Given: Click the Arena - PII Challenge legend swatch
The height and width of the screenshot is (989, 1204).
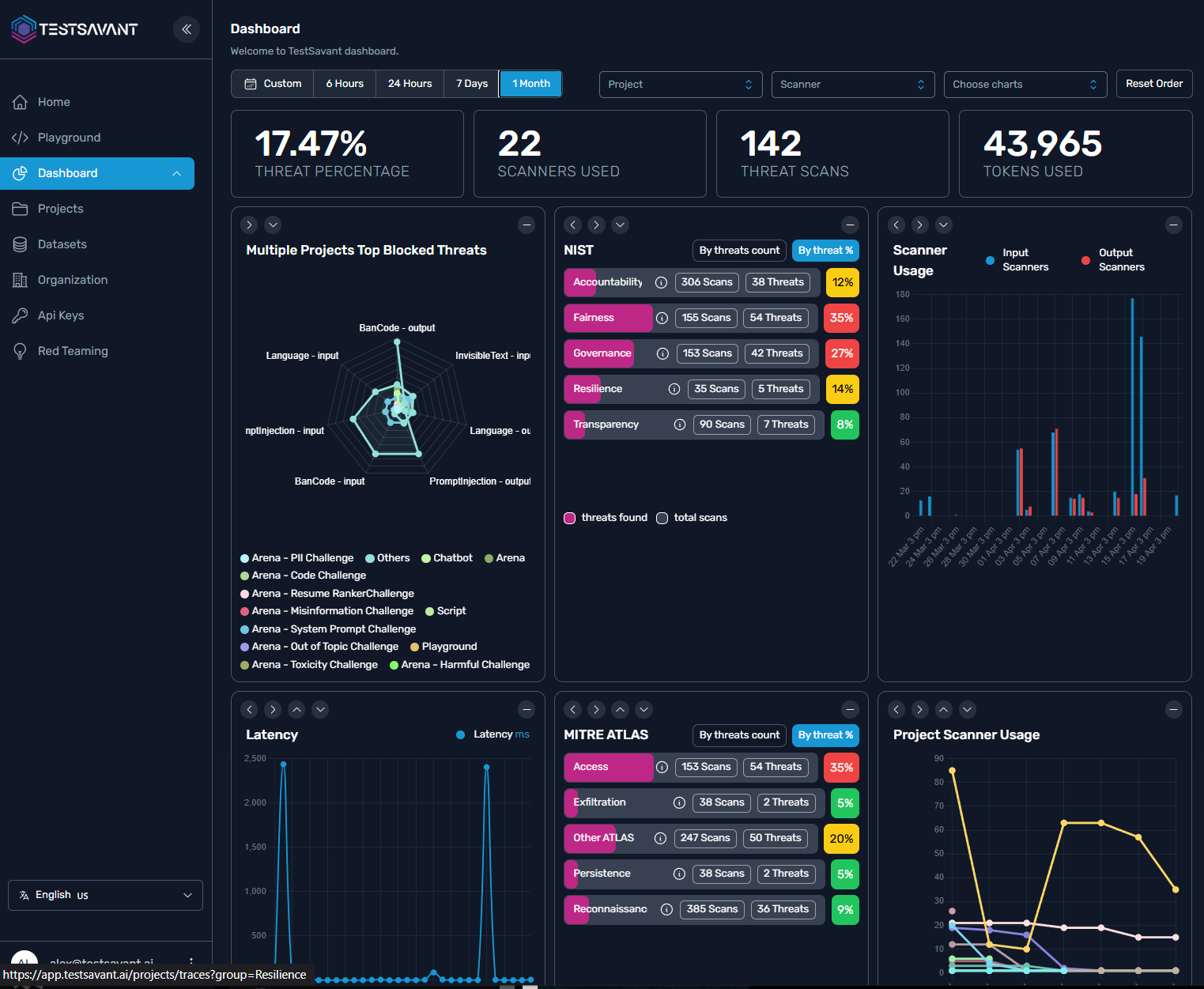Looking at the screenshot, I should coord(245,558).
